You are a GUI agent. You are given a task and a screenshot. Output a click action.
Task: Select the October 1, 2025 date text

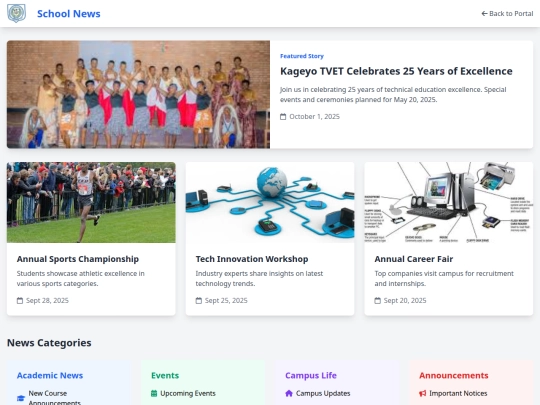pos(314,117)
